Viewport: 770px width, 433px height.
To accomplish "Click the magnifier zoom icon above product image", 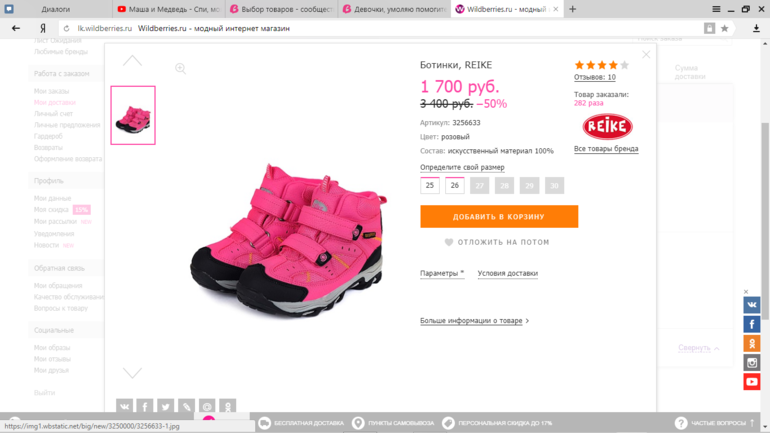I will tap(180, 68).
